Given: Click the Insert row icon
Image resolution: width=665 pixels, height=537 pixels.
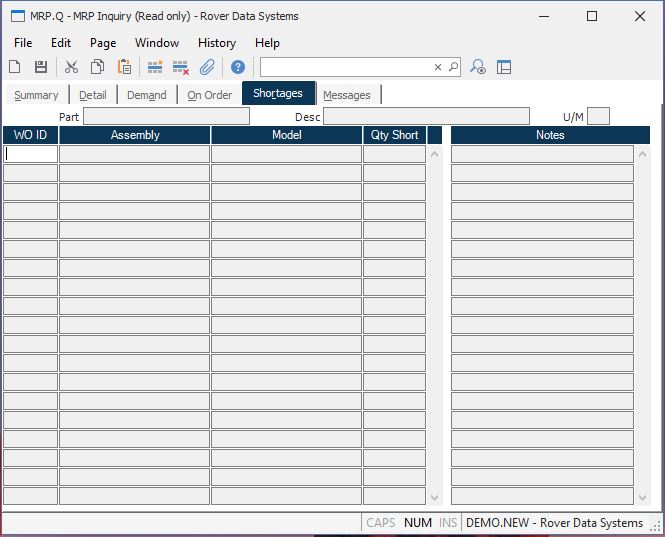Looking at the screenshot, I should tap(155, 67).
